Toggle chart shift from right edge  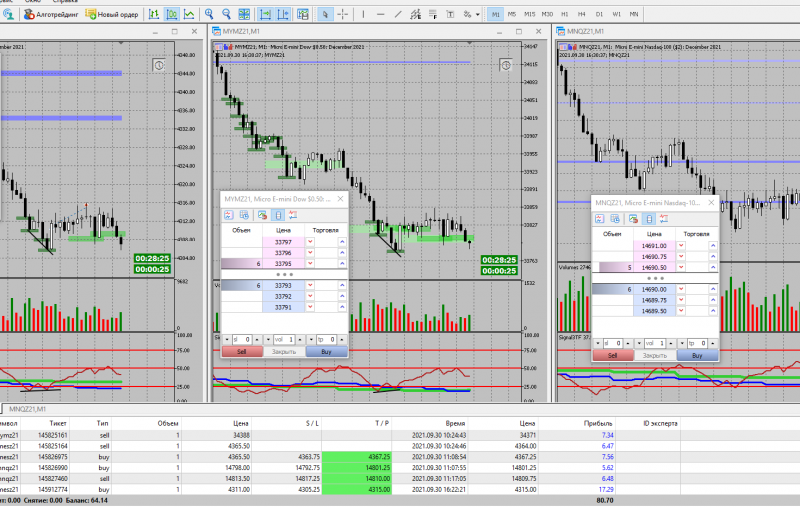coord(283,14)
